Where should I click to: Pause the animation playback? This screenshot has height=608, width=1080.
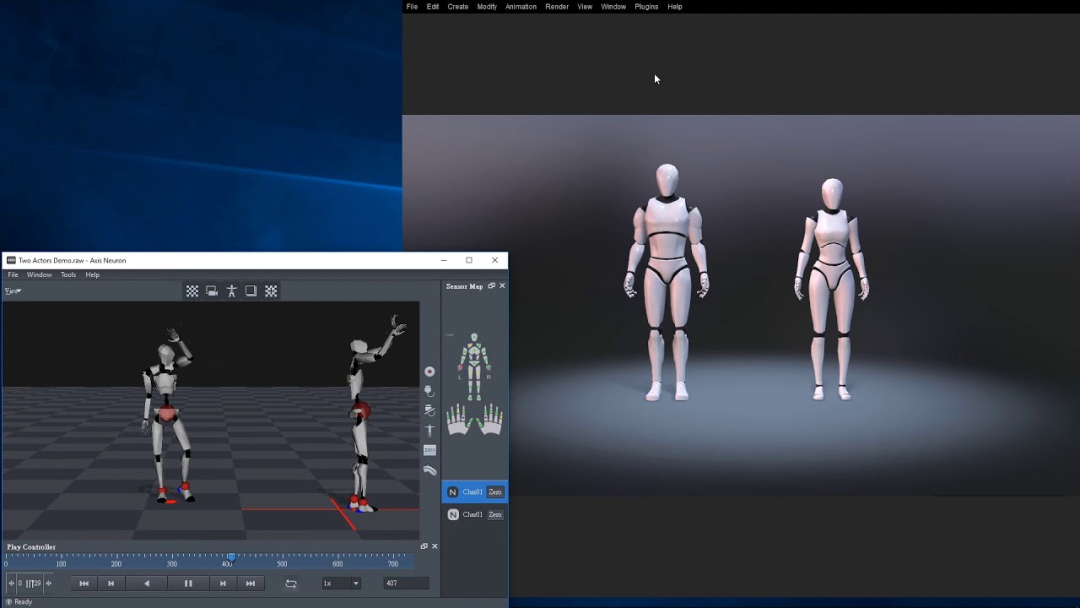coord(187,583)
